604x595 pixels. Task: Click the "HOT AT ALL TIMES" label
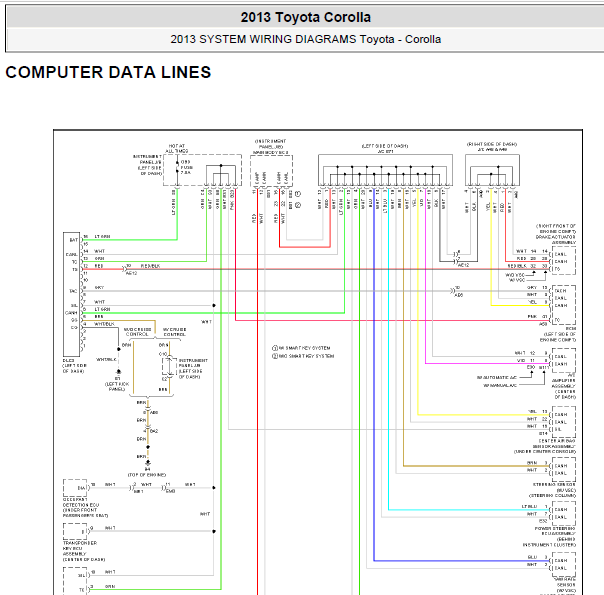tap(176, 149)
